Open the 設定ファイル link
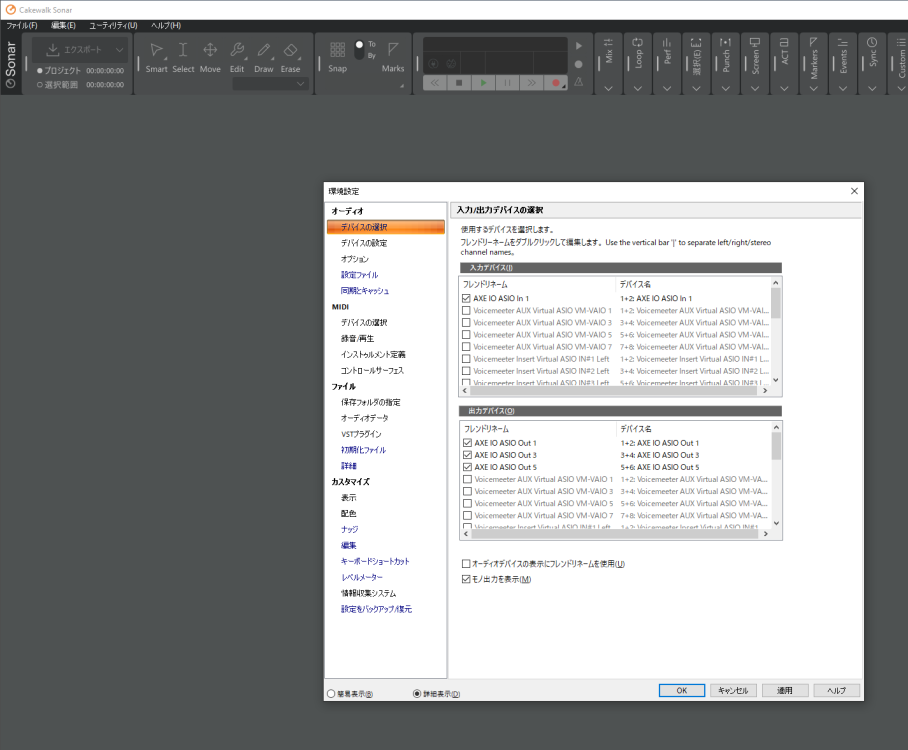Screen dimensions: 908x750 360,275
